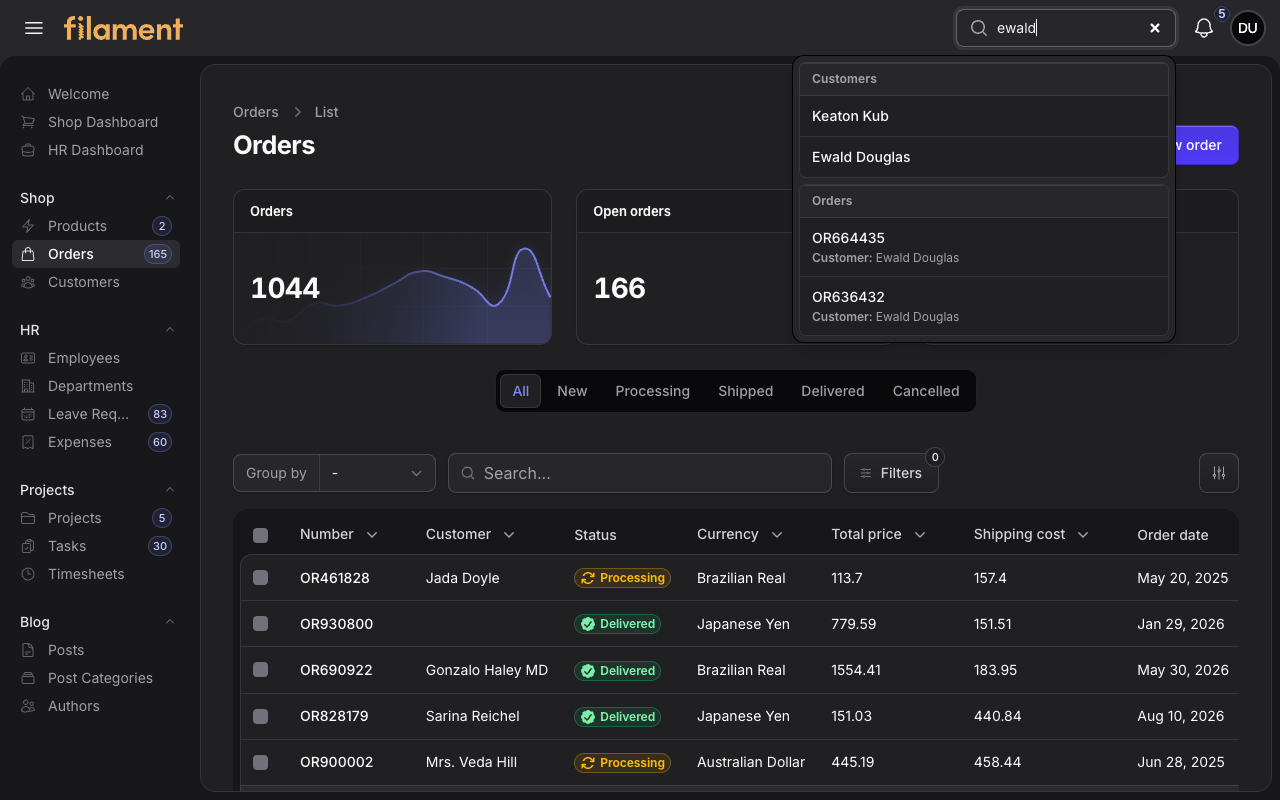Click the Processing status badge for OR900002

click(622, 763)
